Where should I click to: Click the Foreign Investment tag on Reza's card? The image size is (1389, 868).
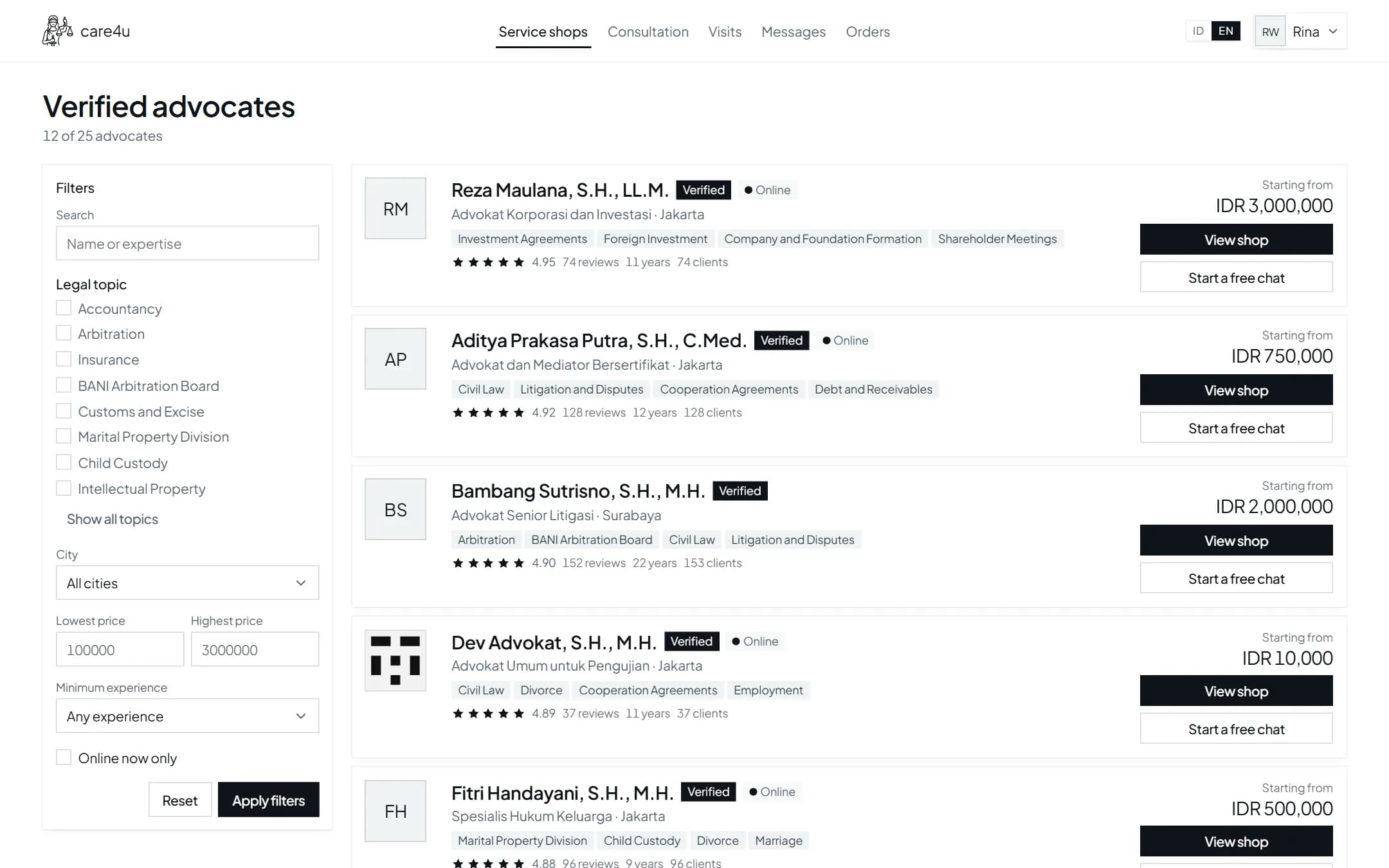tap(655, 239)
